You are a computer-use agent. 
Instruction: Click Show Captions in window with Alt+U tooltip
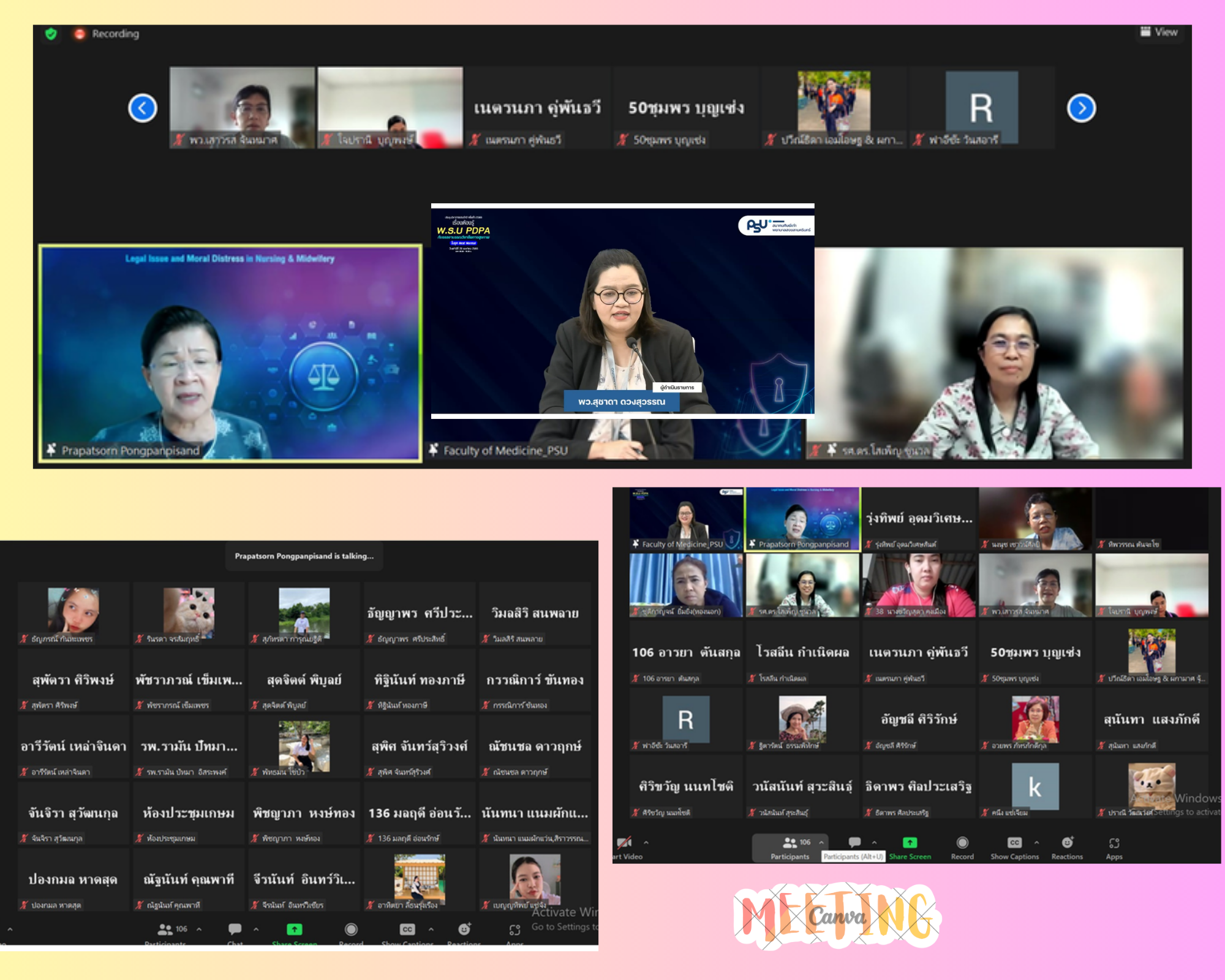click(x=1014, y=848)
